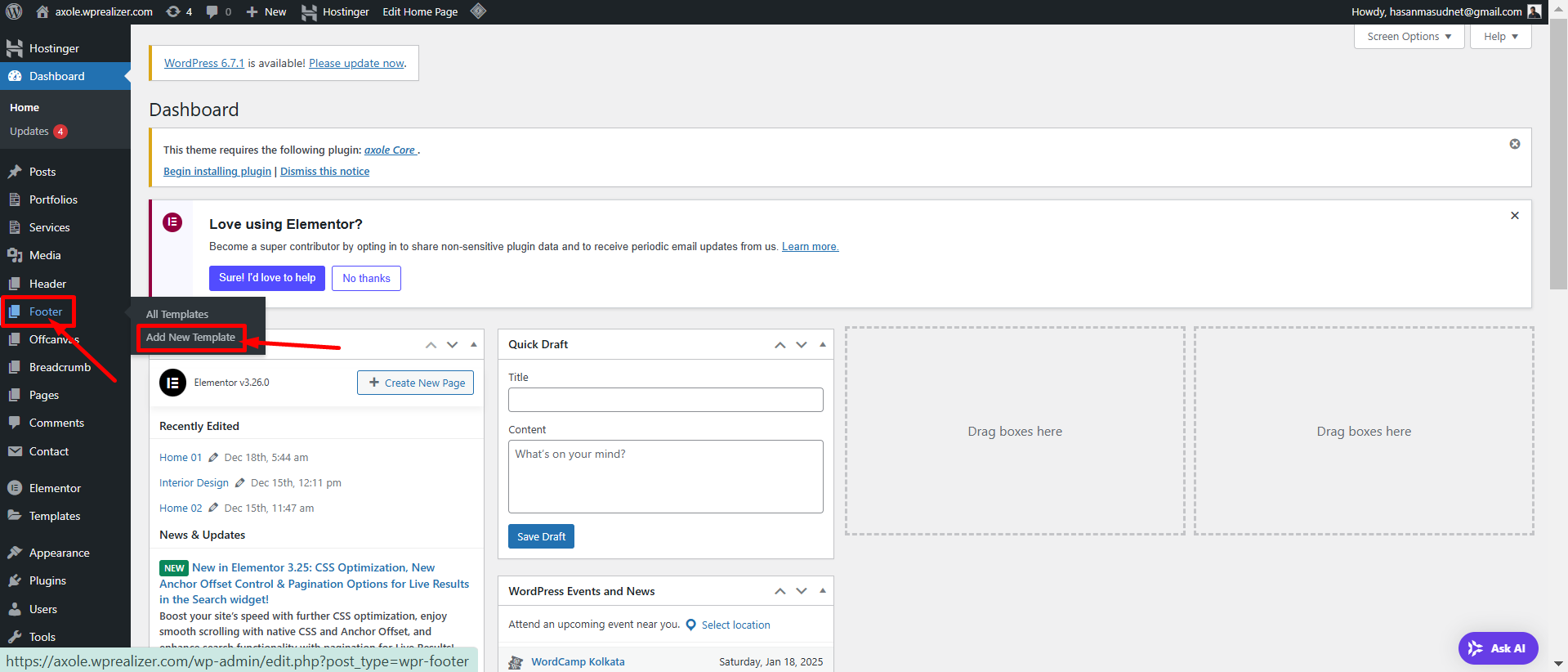Open Updates submenu with 4 badge

[38, 132]
